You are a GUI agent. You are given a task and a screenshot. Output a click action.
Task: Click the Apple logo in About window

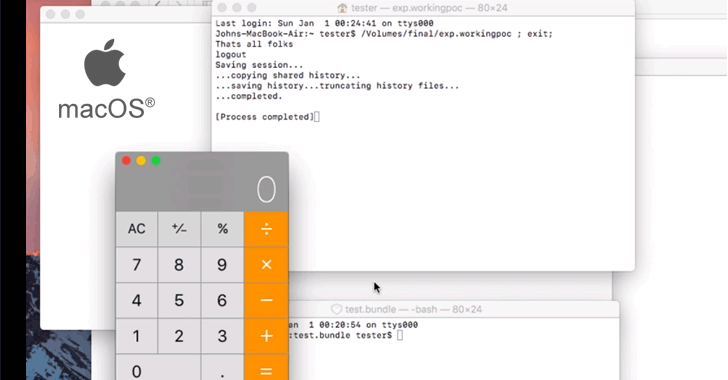(x=104, y=63)
